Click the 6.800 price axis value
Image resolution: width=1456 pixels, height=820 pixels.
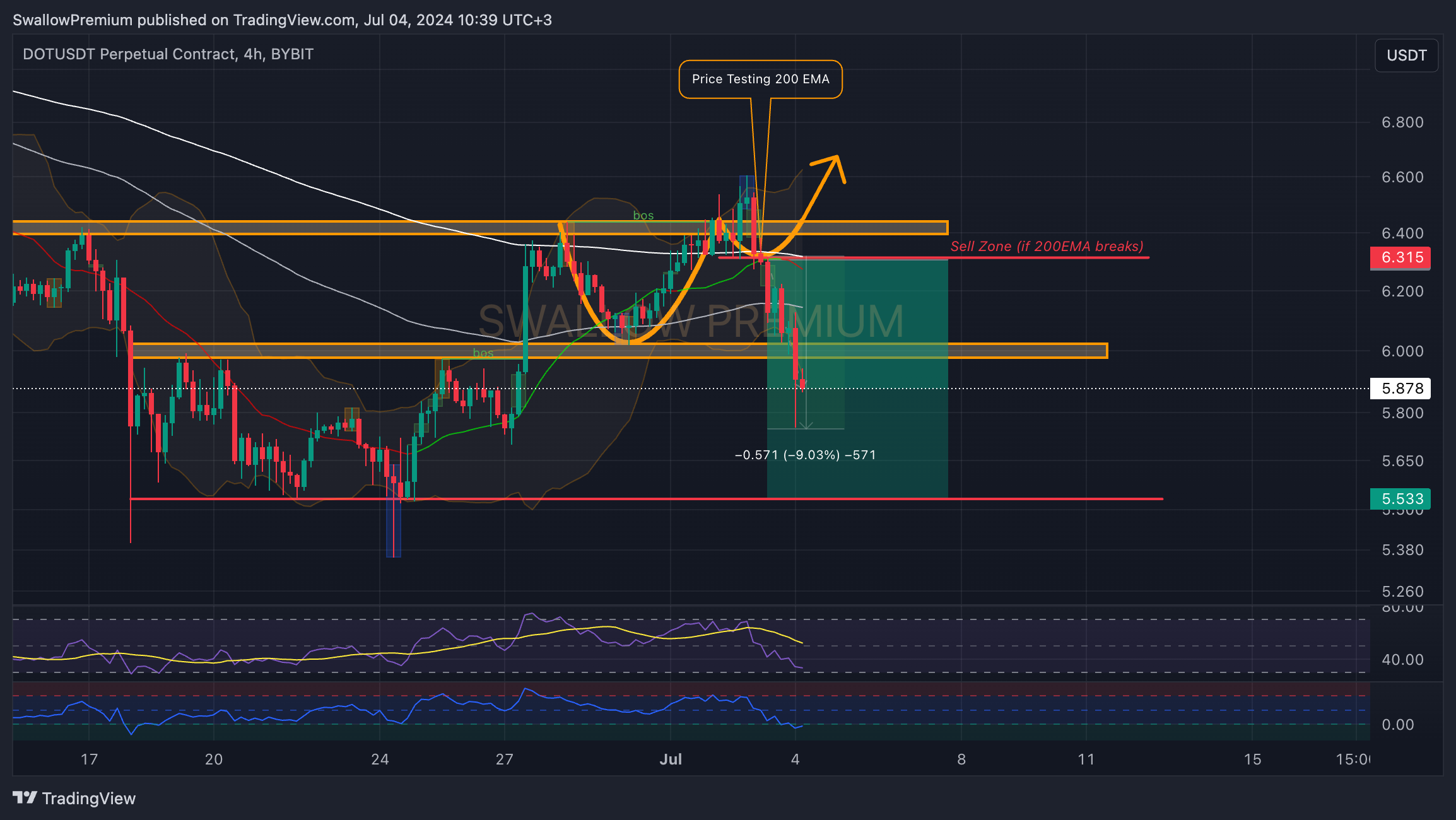pyautogui.click(x=1402, y=122)
